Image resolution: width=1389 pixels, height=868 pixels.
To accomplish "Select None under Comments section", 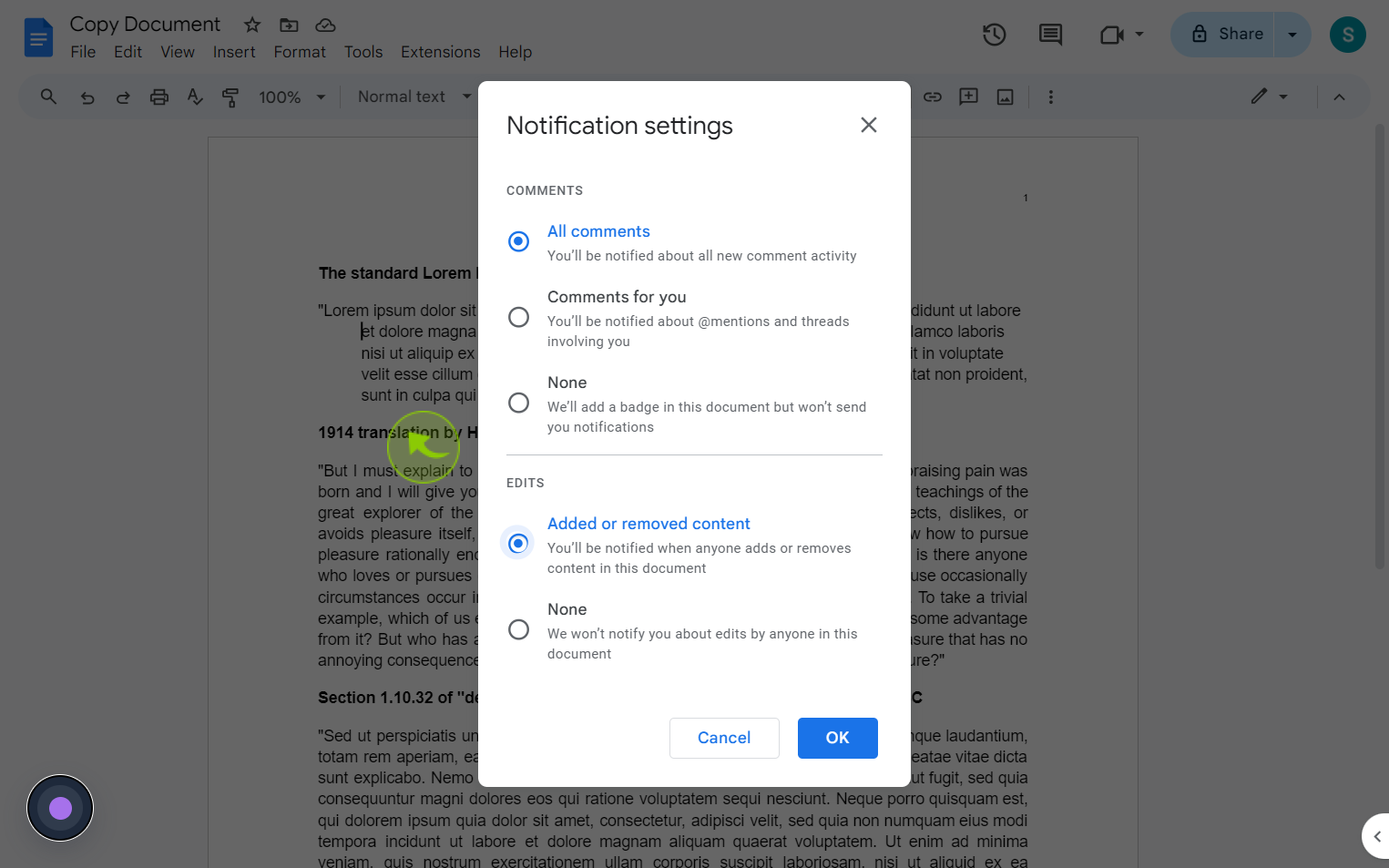I will click(x=518, y=403).
